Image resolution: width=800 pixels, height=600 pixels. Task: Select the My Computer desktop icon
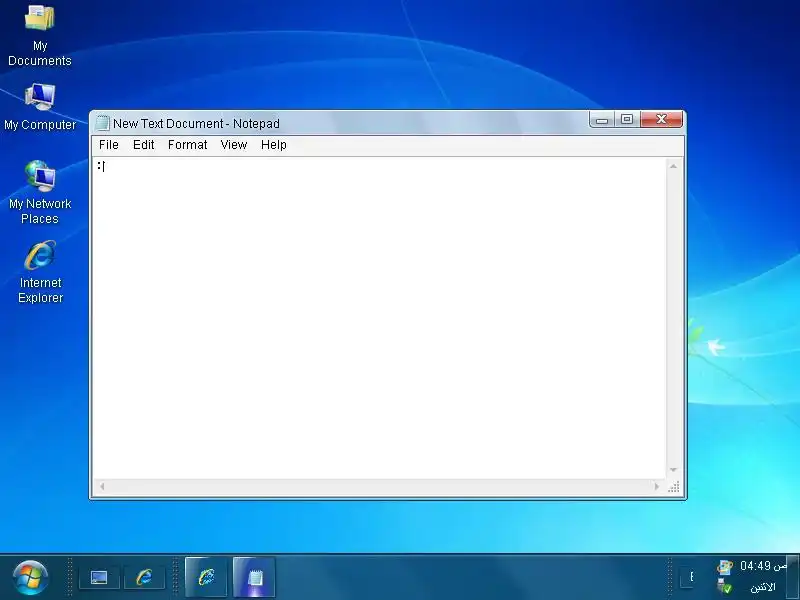(x=39, y=107)
